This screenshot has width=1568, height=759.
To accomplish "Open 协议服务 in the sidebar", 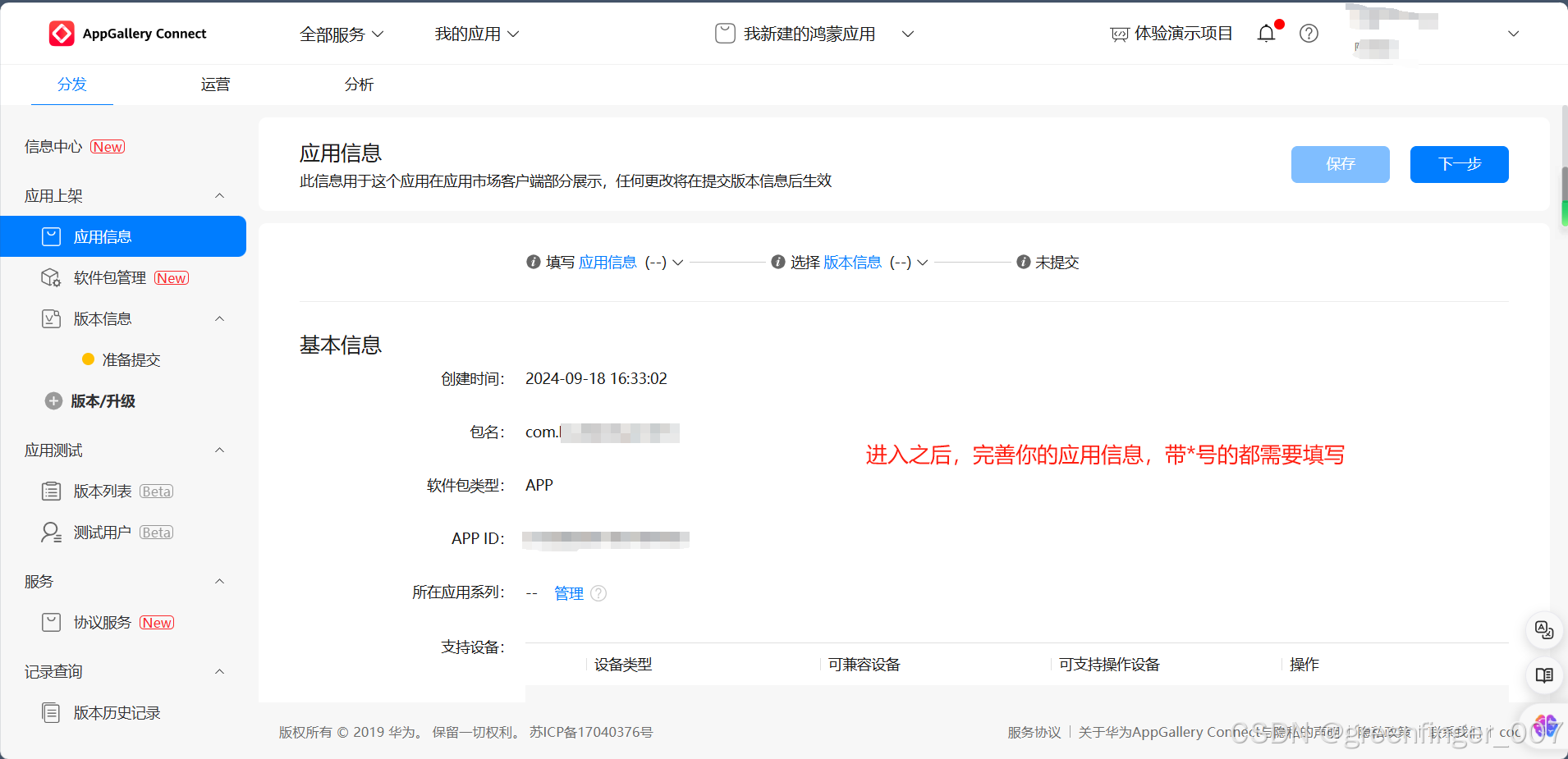I will point(103,622).
